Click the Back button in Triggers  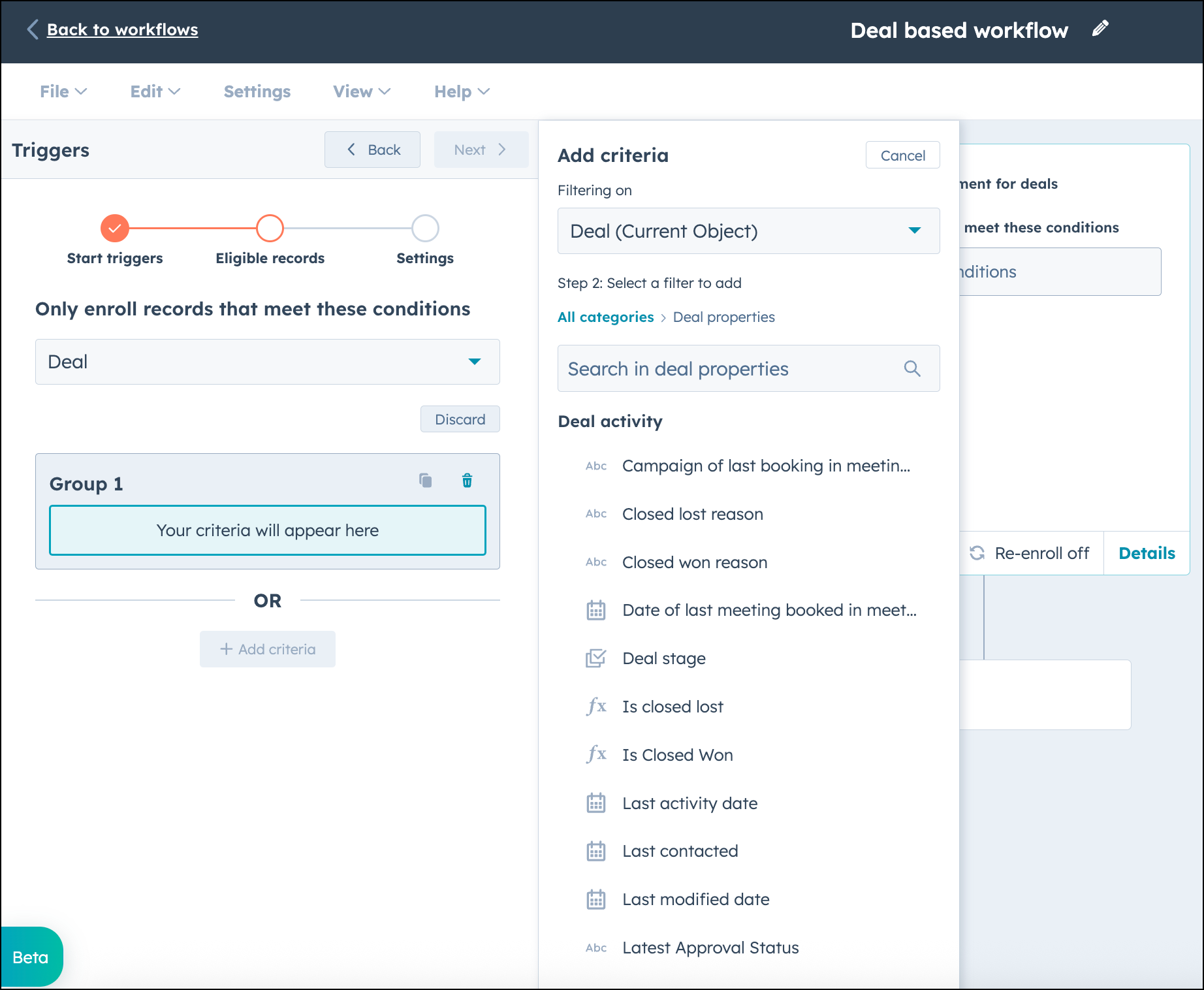click(372, 150)
